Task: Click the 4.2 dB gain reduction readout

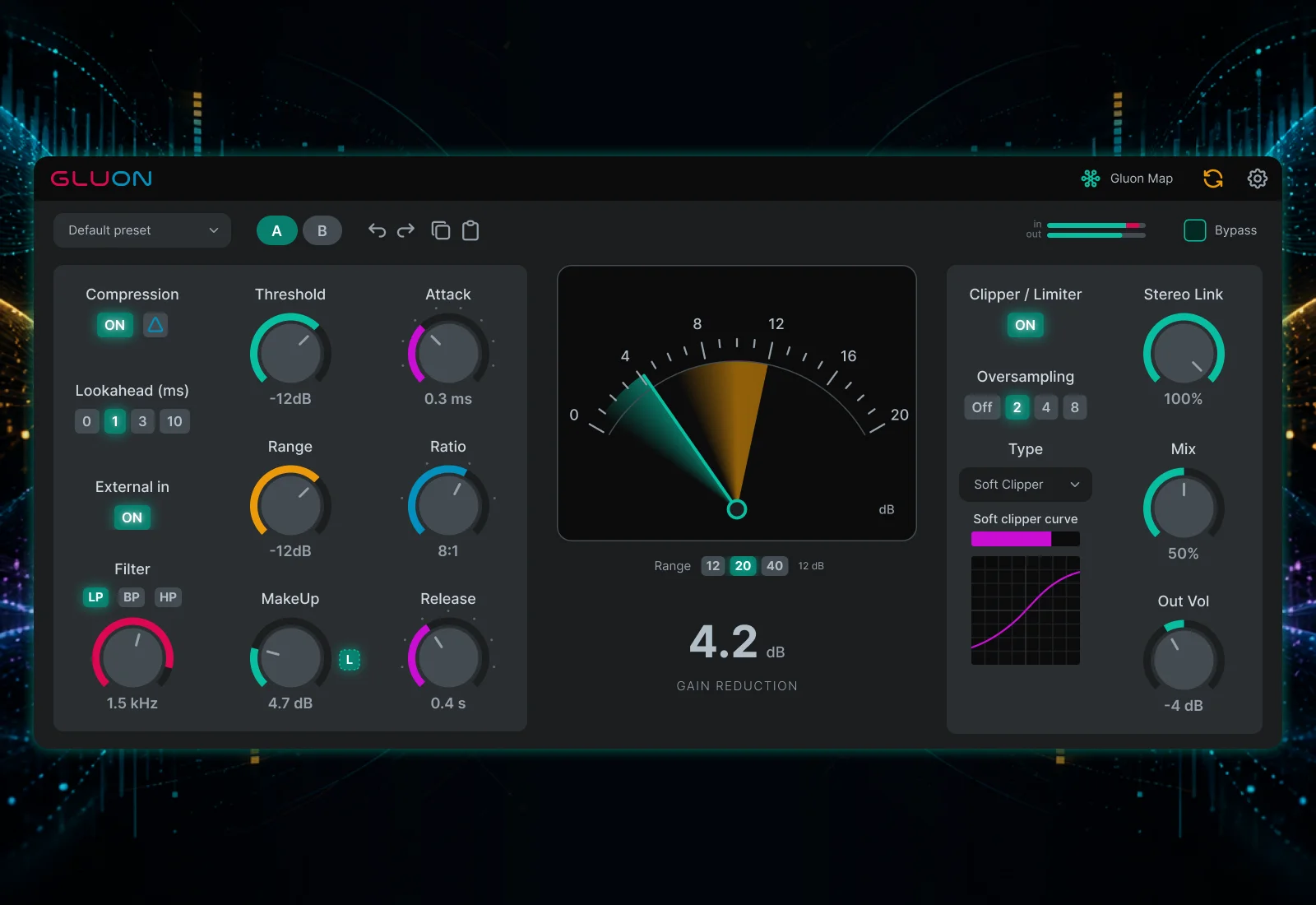Action: pyautogui.click(x=737, y=642)
